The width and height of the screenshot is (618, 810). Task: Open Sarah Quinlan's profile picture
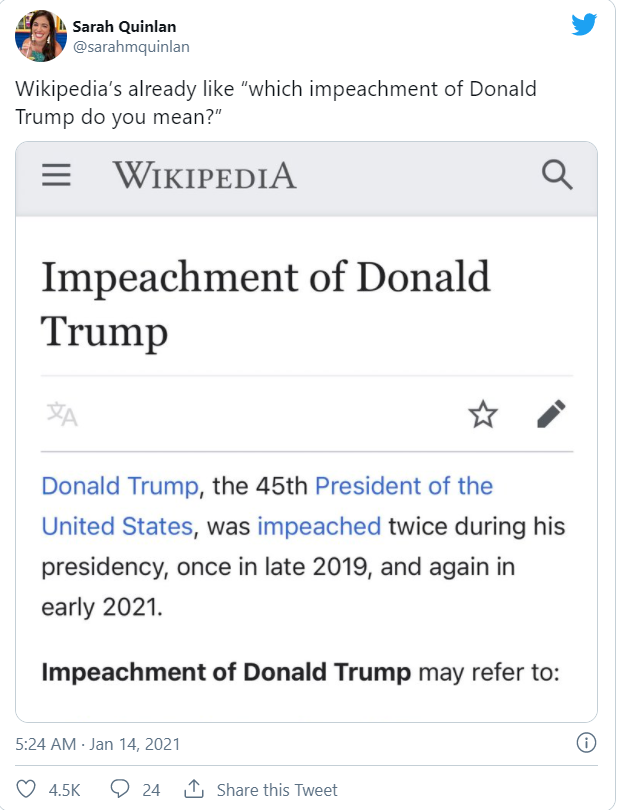click(x=41, y=36)
